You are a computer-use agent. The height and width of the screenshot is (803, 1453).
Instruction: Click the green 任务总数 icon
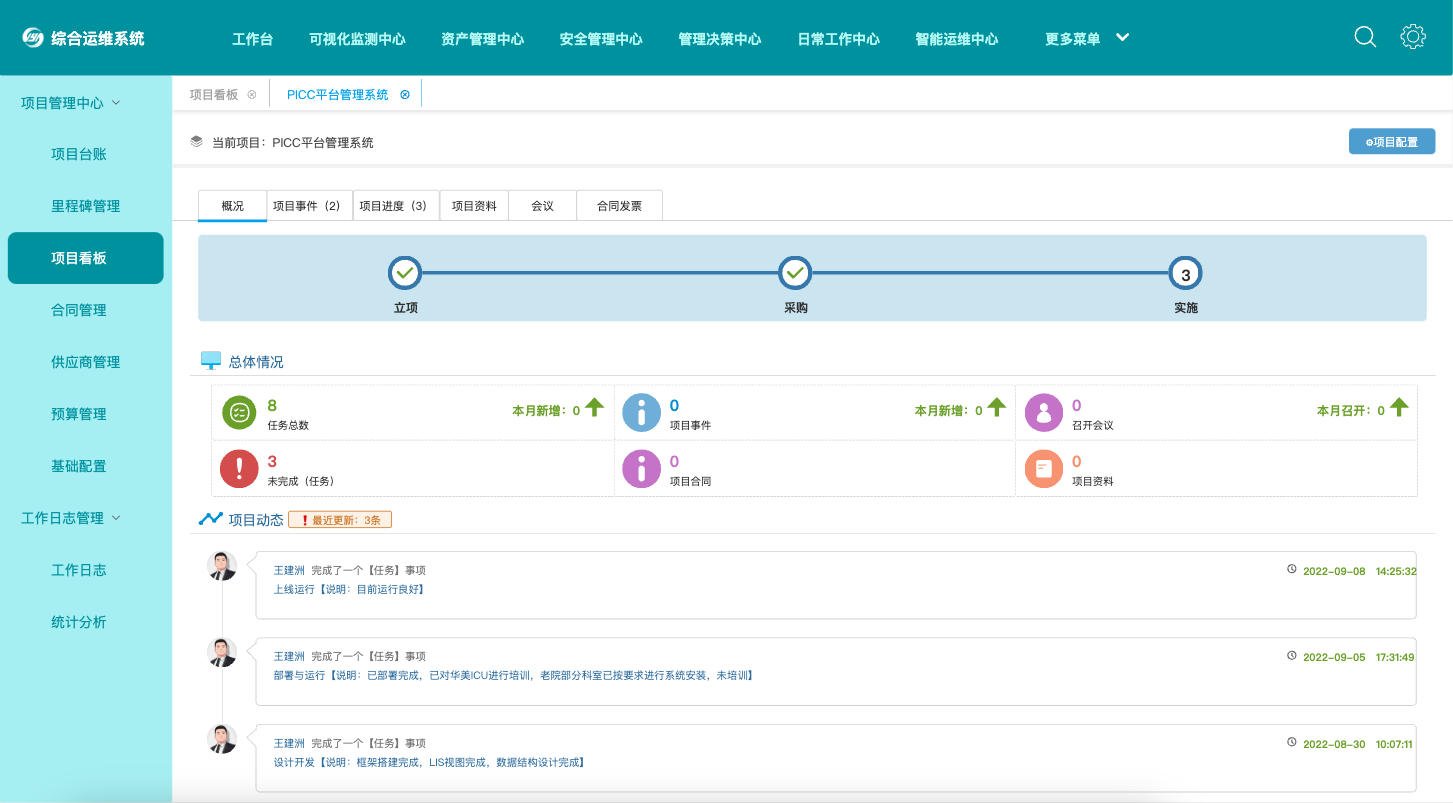pyautogui.click(x=240, y=412)
